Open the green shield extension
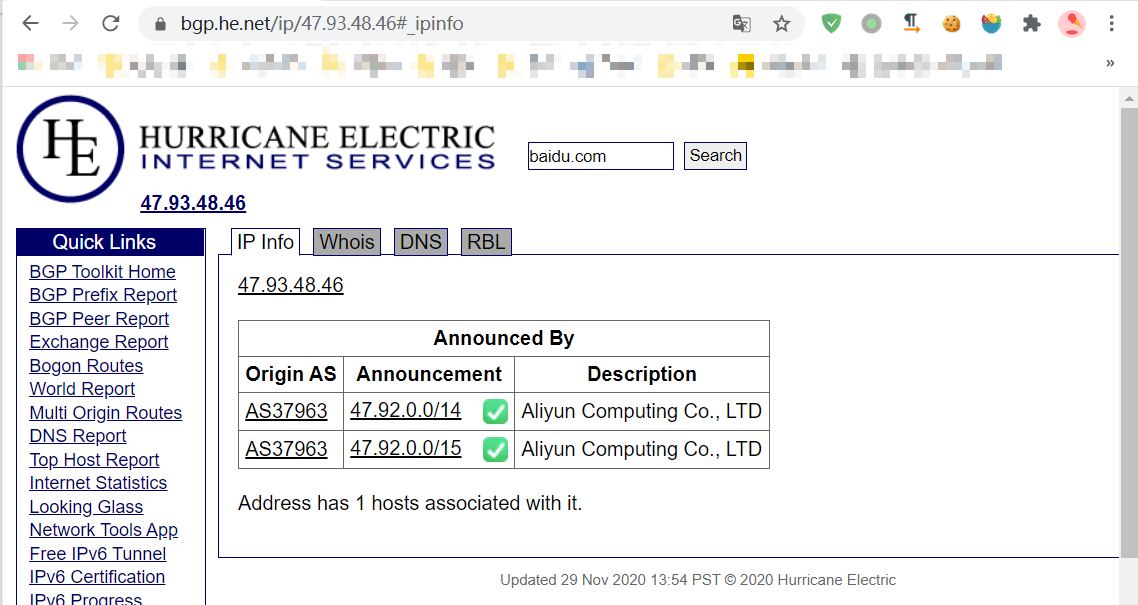This screenshot has height=605, width=1138. pyautogui.click(x=831, y=24)
